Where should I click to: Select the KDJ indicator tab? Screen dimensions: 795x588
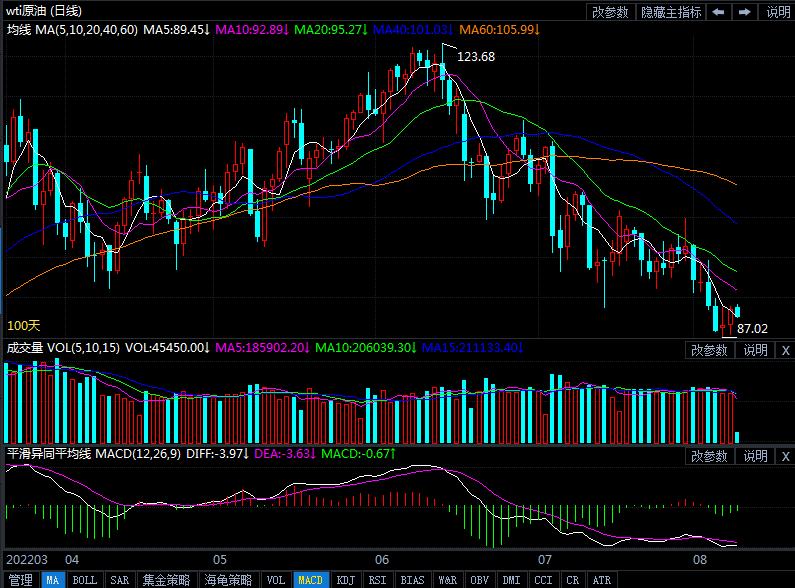[x=345, y=580]
